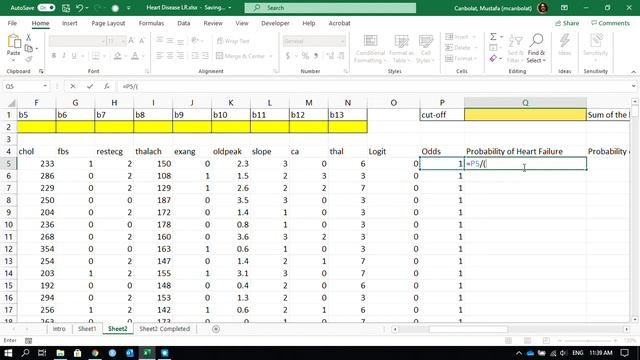Select the 'Odds' header cell
The width and height of the screenshot is (640, 360).
click(x=442, y=151)
